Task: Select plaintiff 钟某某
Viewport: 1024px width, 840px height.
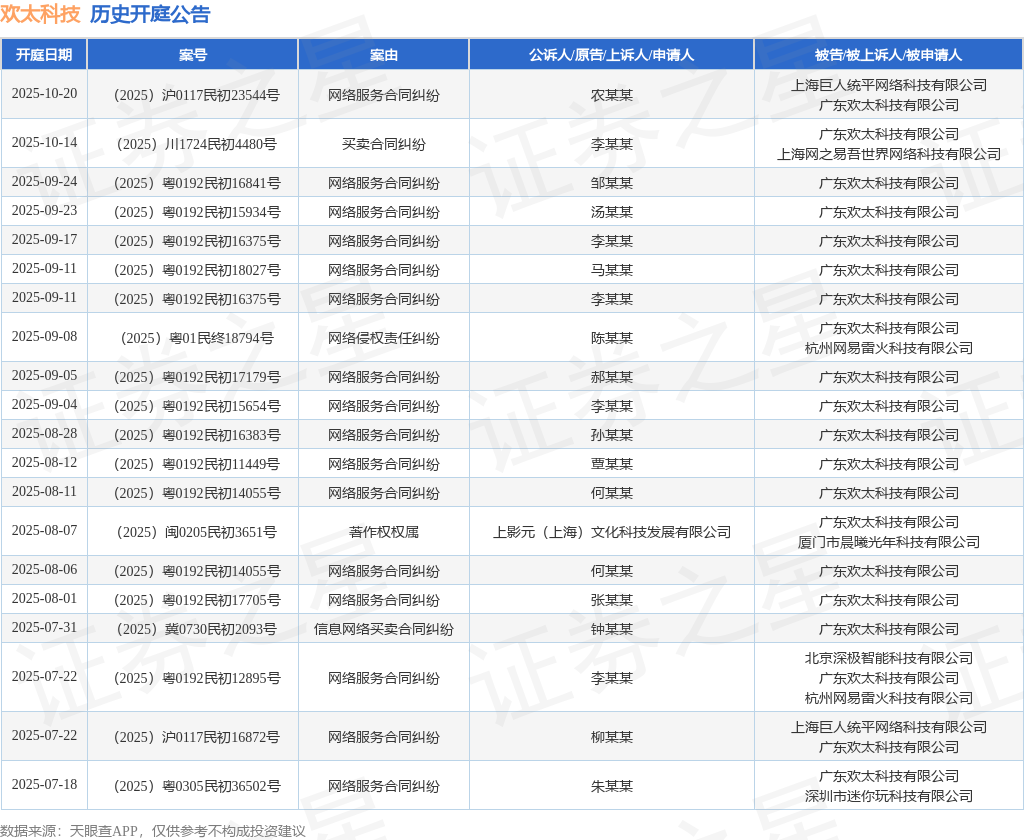Action: (611, 630)
